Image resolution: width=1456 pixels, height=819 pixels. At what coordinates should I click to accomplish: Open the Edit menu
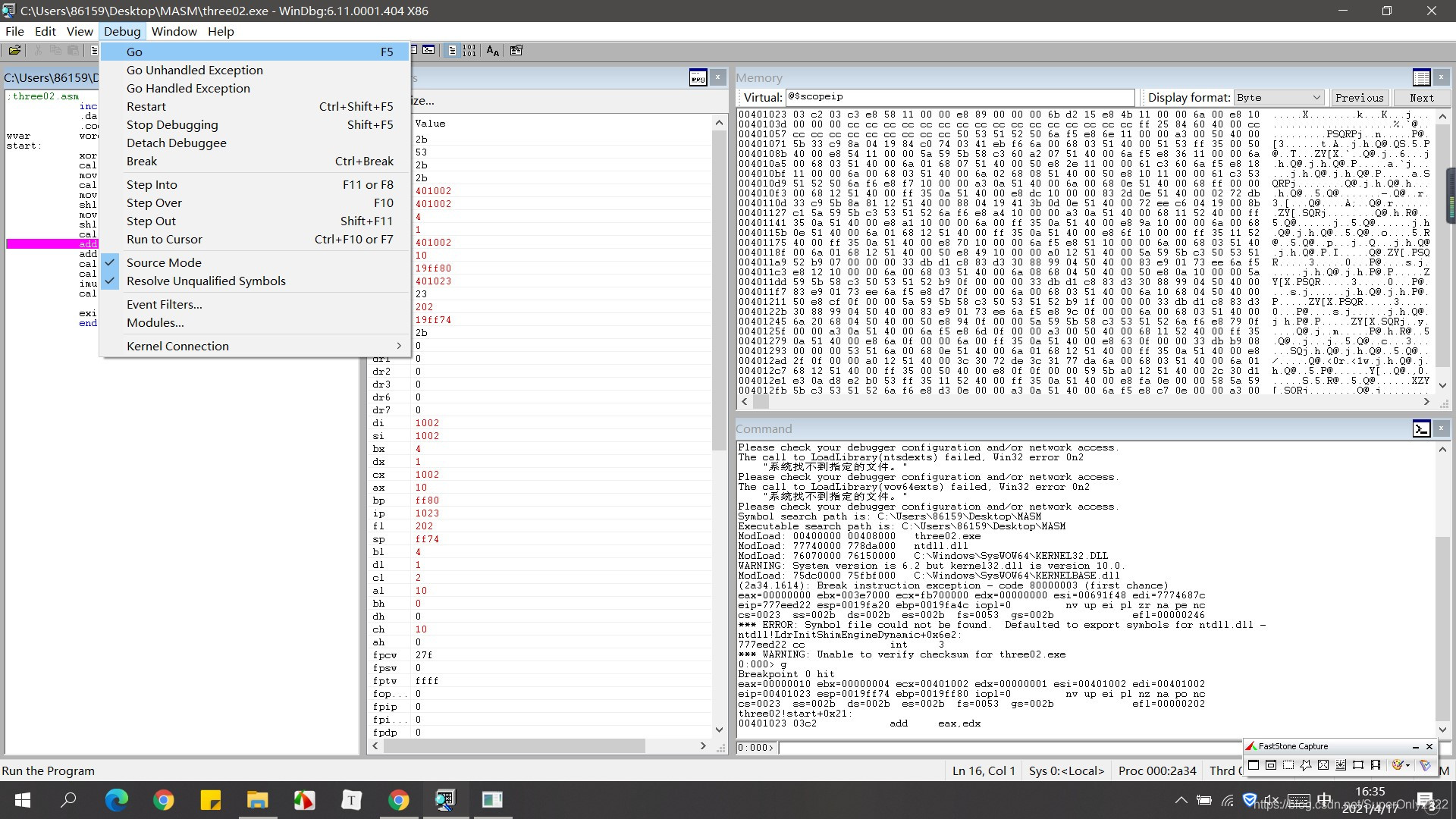tap(45, 31)
